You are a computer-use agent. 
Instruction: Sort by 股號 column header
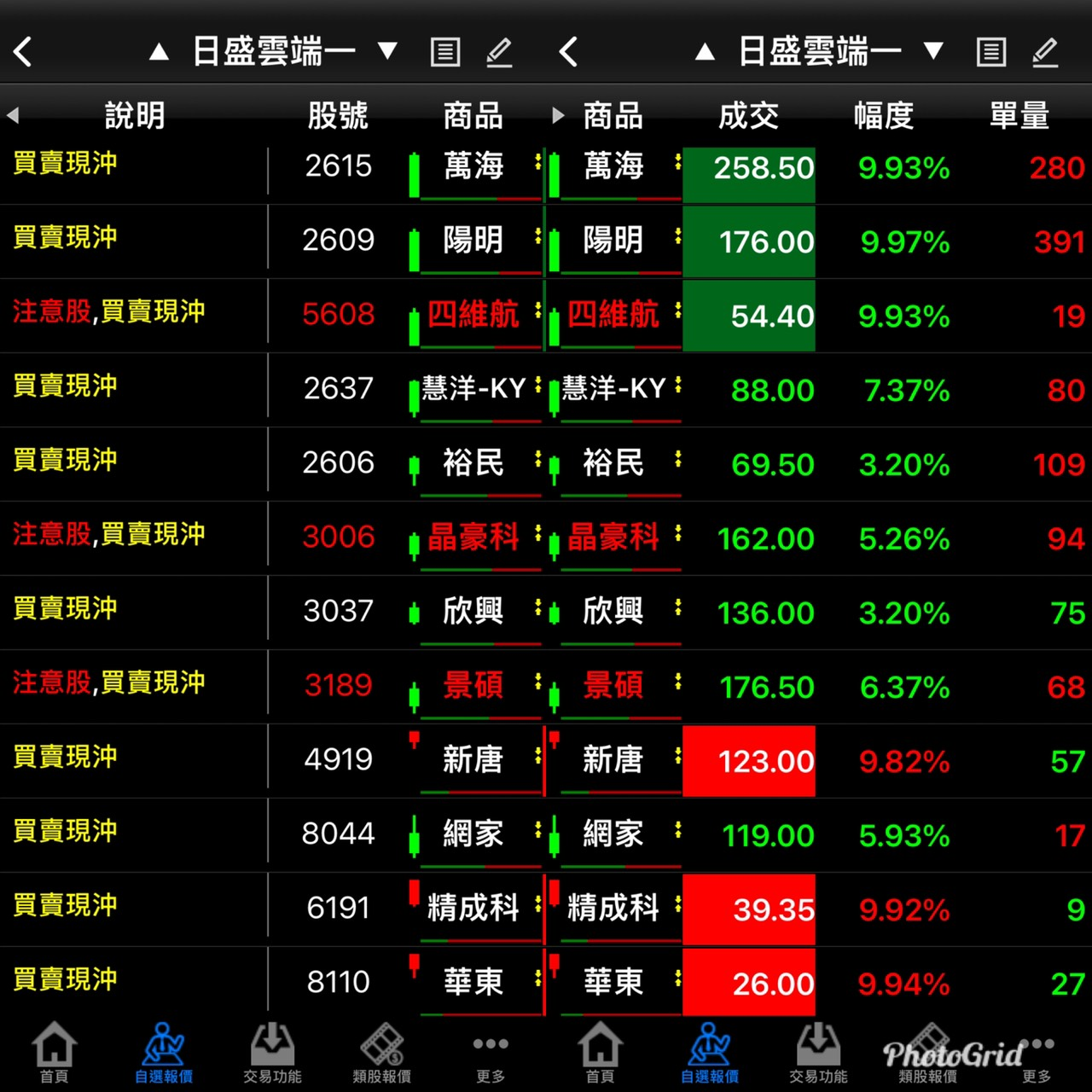(x=338, y=115)
